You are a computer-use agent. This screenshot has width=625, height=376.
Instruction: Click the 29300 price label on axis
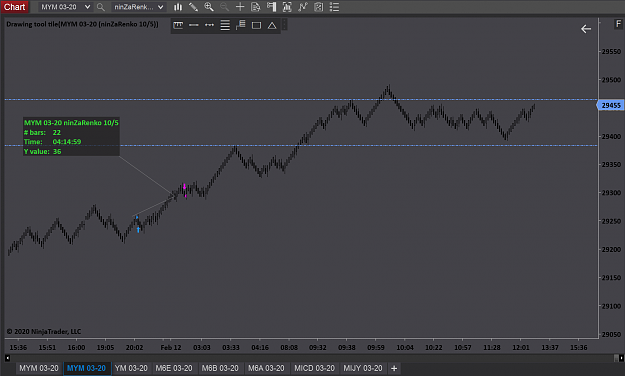(x=611, y=193)
